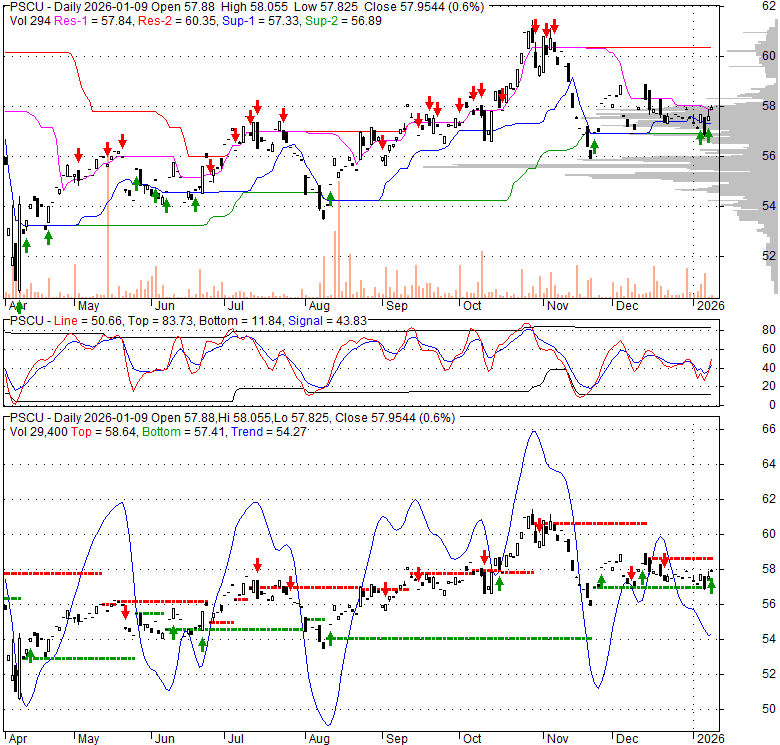Click the Hi 58.055 value in bottom chart header
Screen dimensions: 780x745
(x=245, y=418)
